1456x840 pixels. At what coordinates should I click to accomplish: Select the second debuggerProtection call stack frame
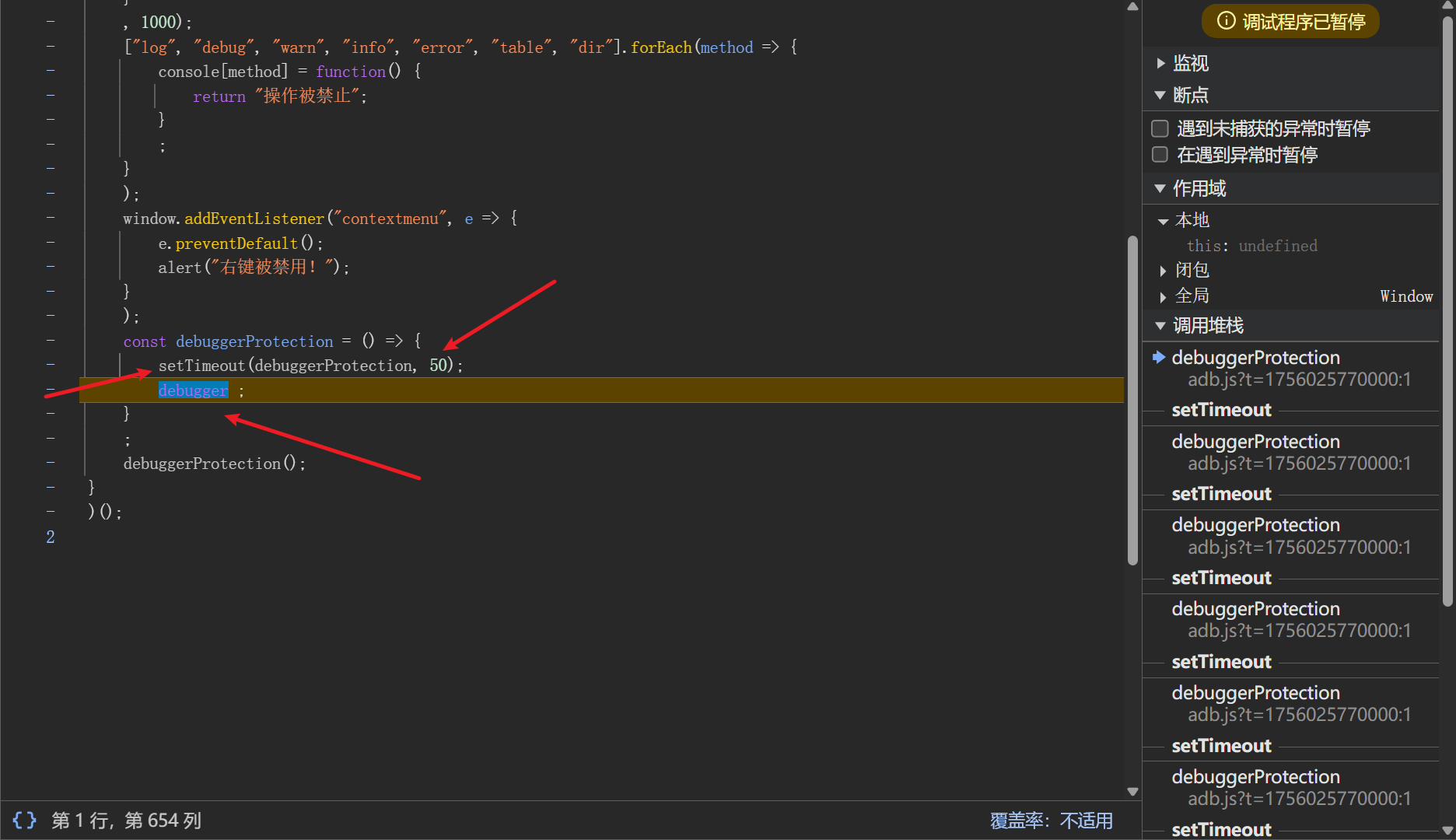1255,442
